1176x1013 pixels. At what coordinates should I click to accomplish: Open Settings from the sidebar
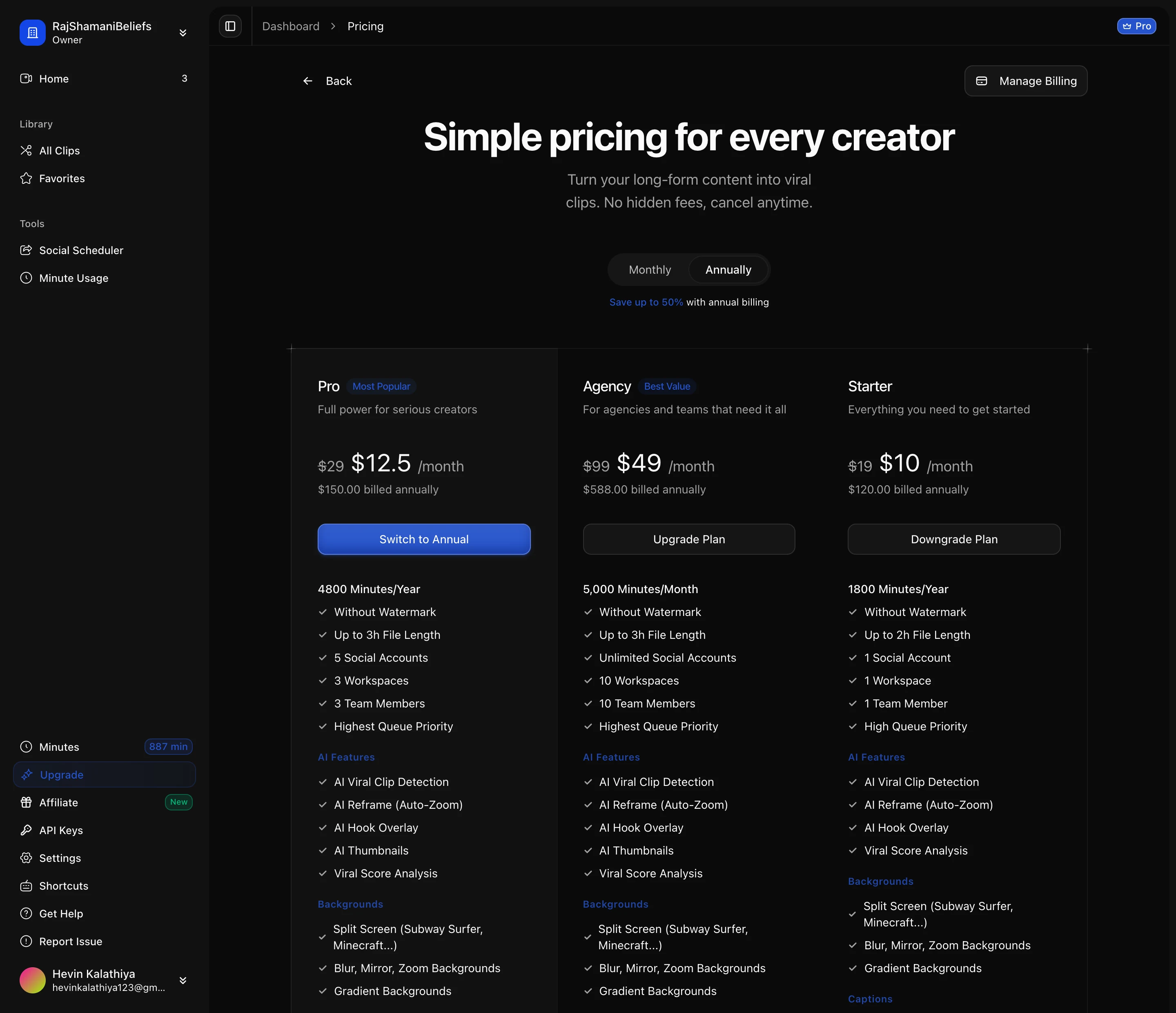[x=105, y=858]
